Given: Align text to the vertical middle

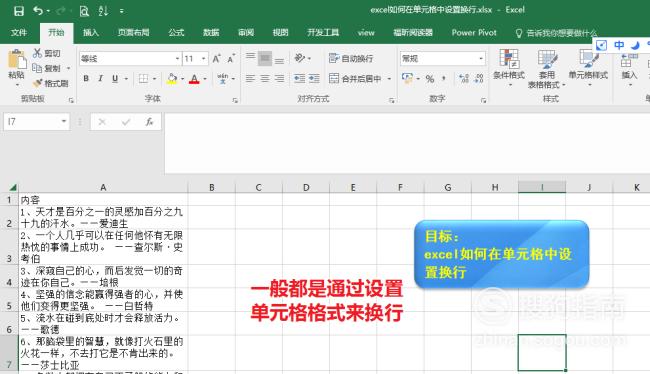Looking at the screenshot, I should pyautogui.click(x=265, y=58).
